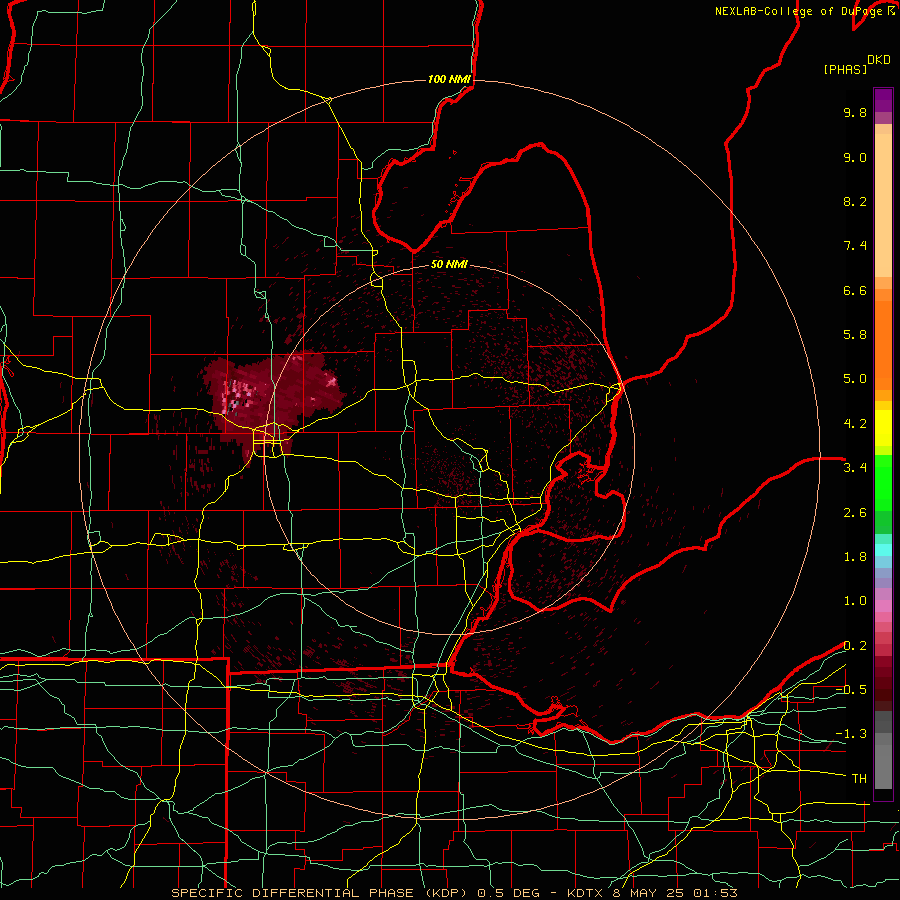Click the 4.2 legend value
The width and height of the screenshot is (900, 900).
coord(855,424)
